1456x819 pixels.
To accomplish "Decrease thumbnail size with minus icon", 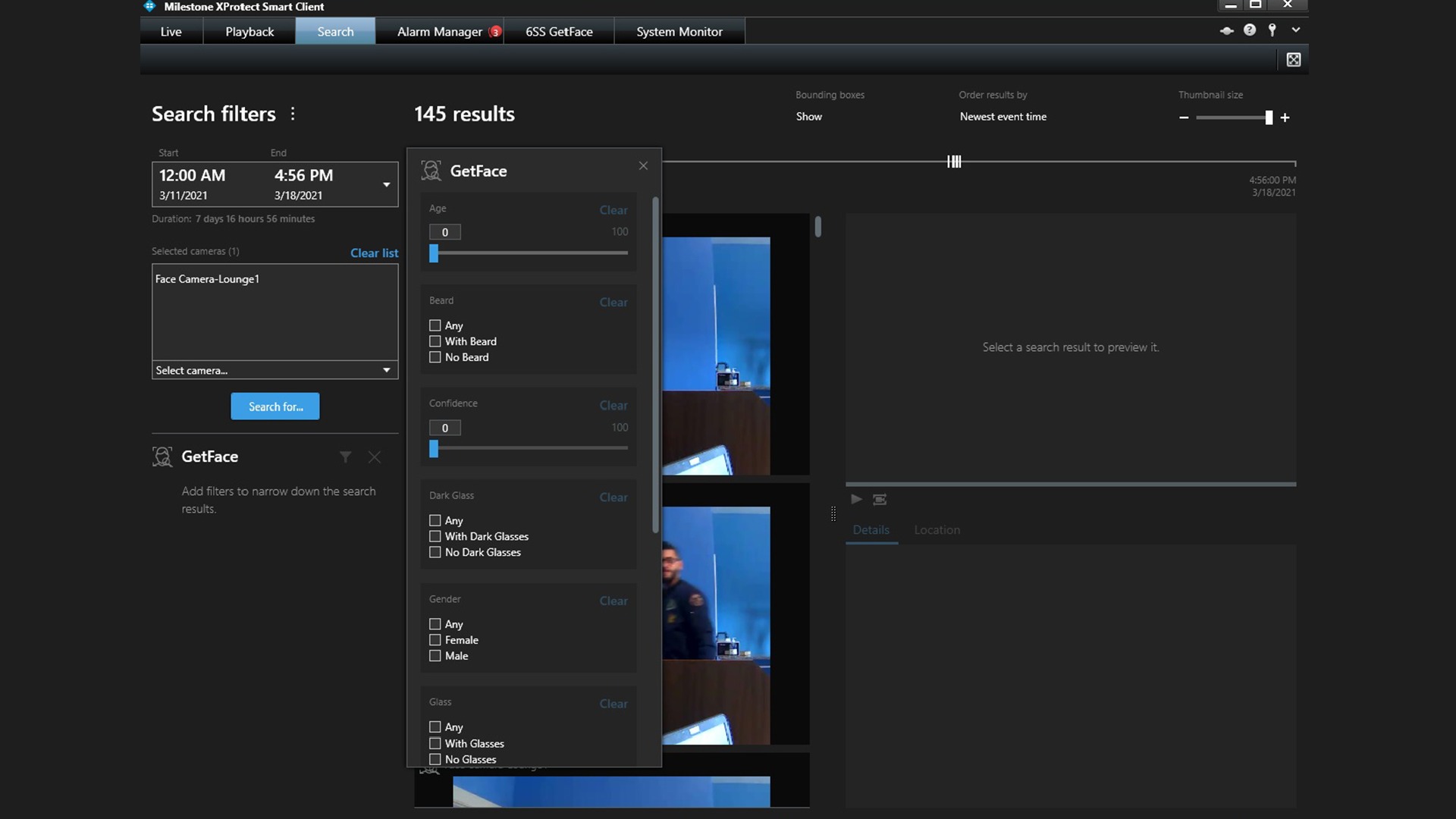I will (x=1184, y=118).
